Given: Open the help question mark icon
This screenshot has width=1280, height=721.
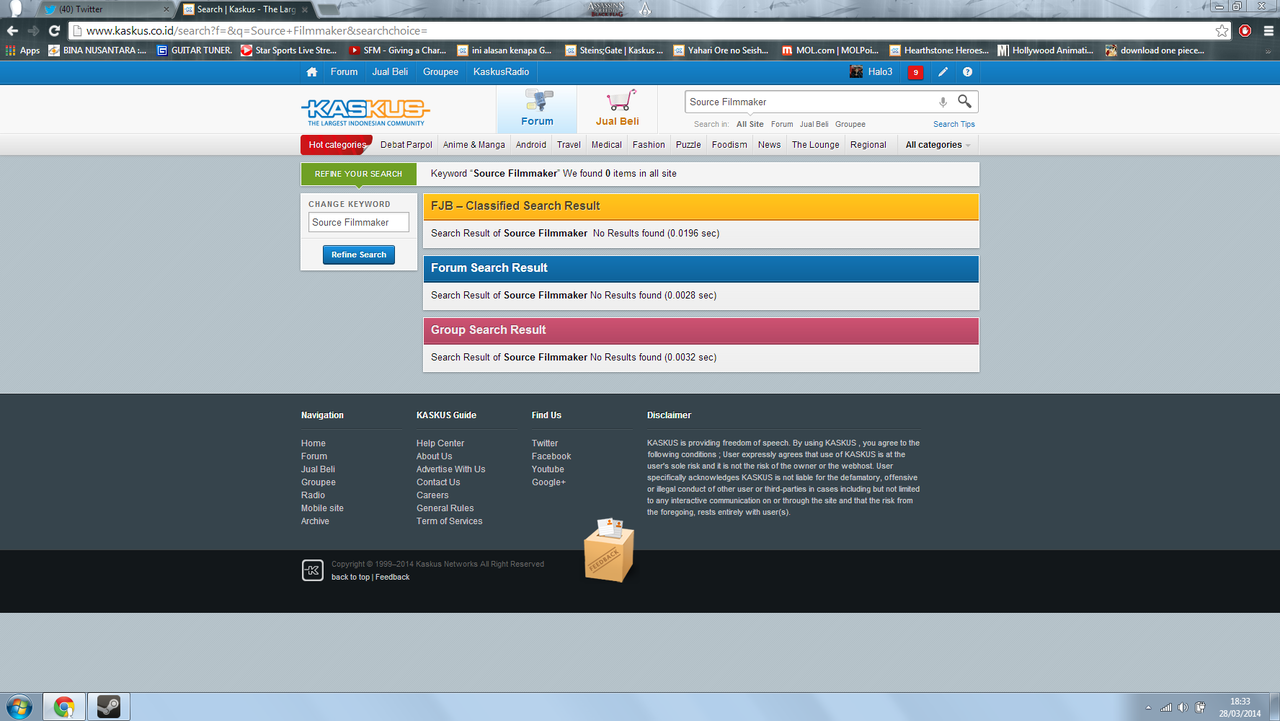Looking at the screenshot, I should tap(967, 72).
